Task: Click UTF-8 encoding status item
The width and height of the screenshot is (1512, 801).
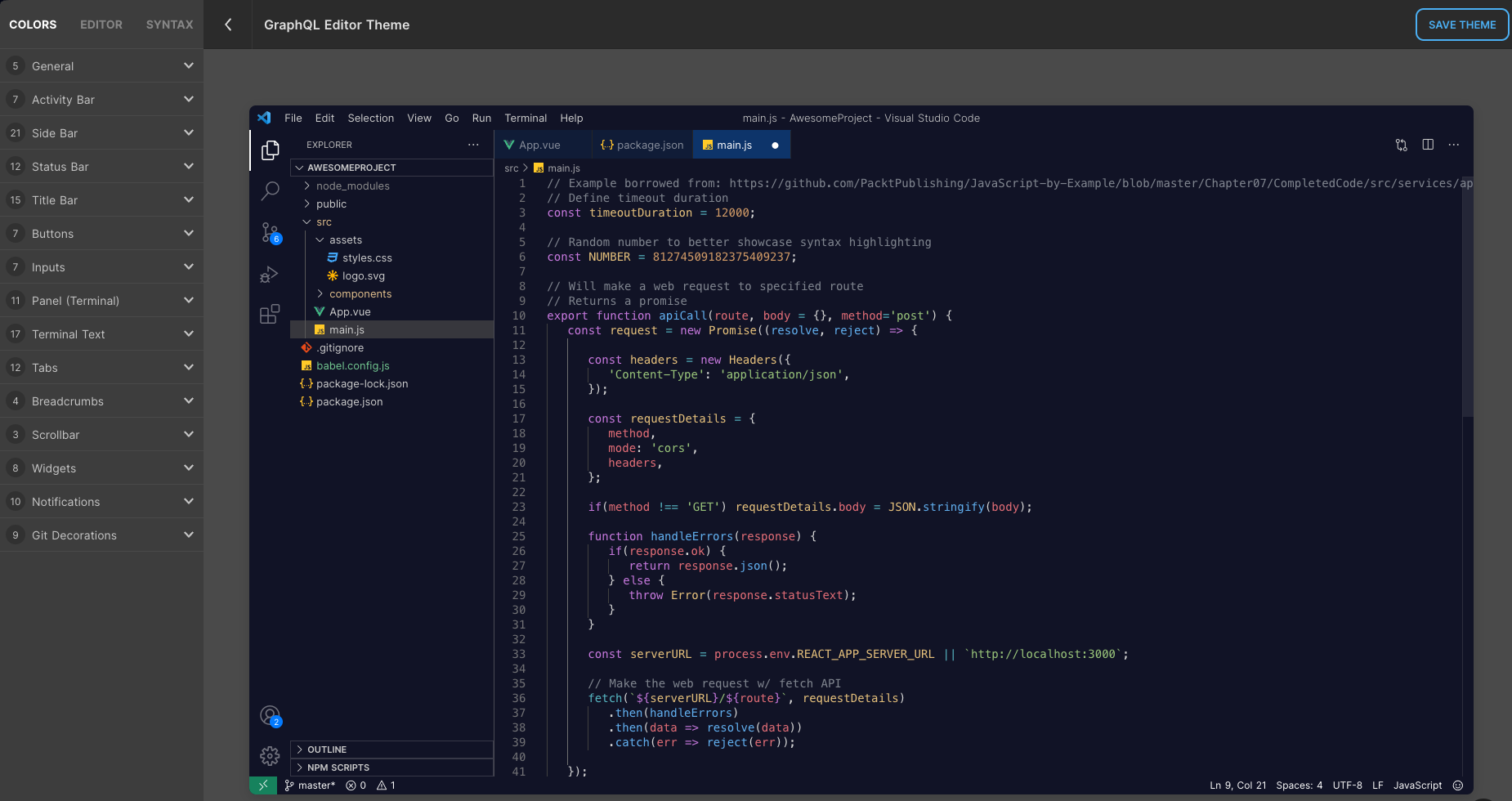Action: [1348, 785]
